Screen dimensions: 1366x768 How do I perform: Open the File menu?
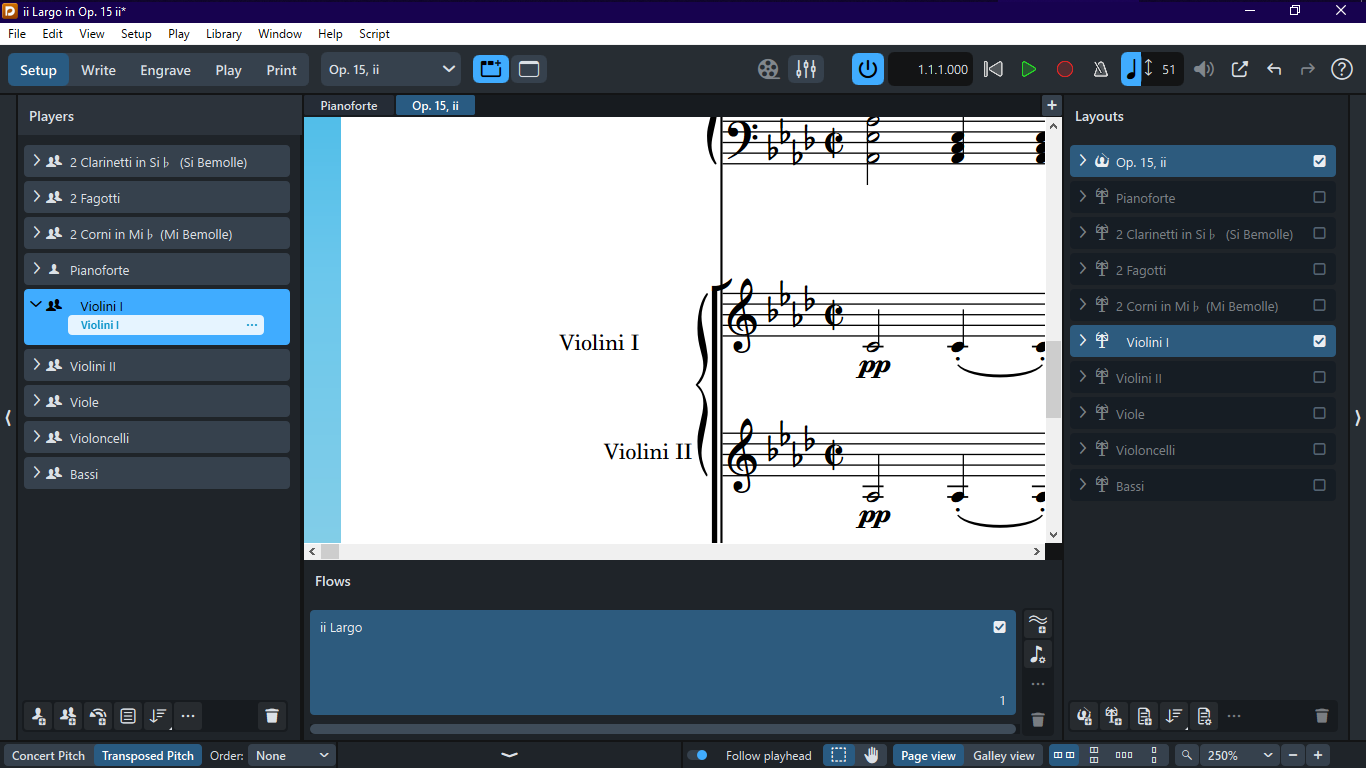tap(17, 33)
